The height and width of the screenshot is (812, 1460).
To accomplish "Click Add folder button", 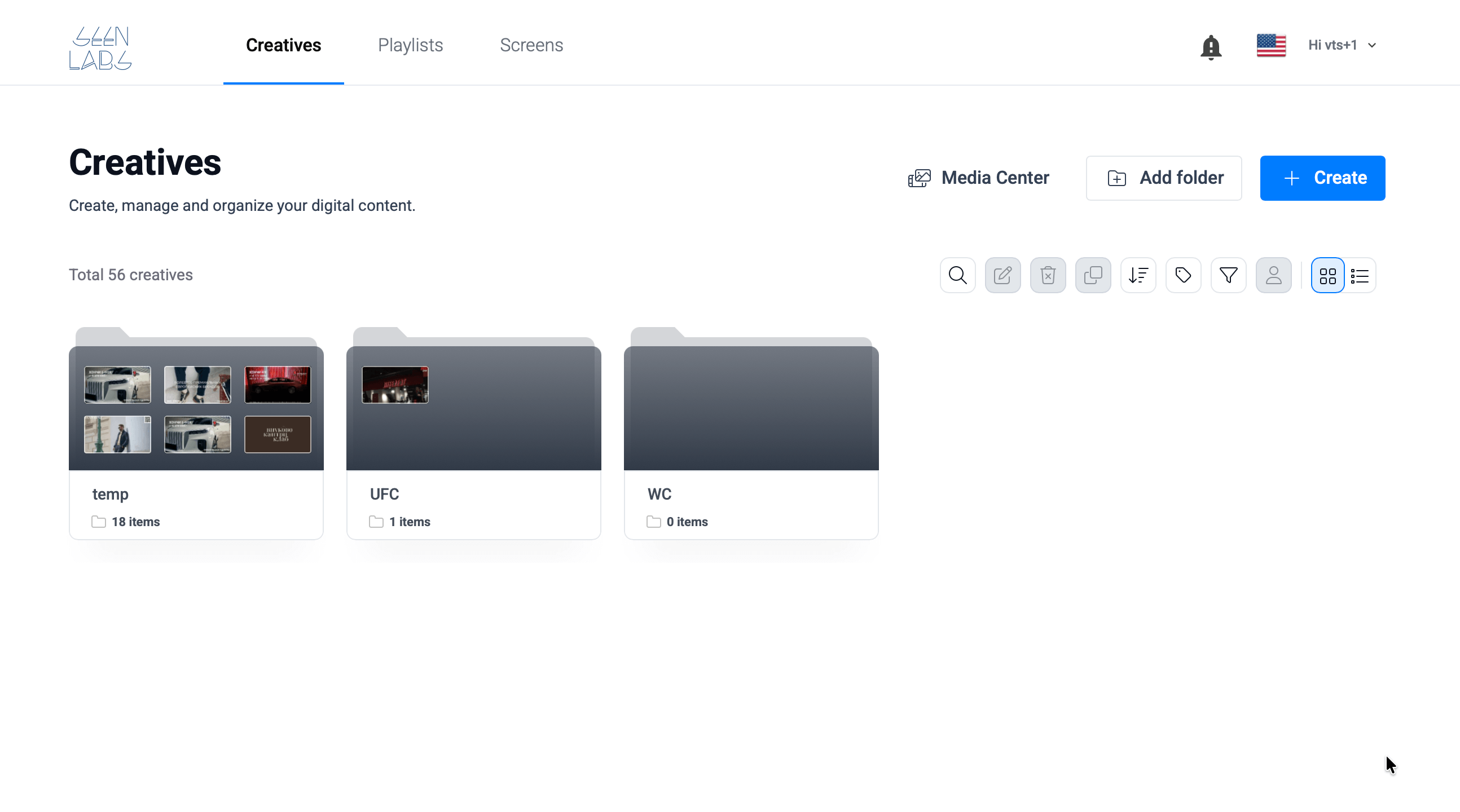I will [x=1164, y=178].
